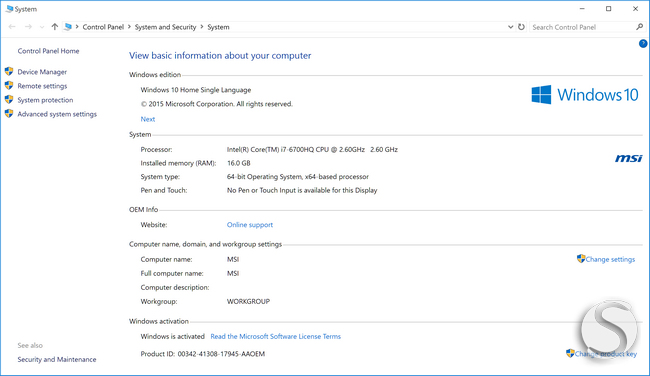Image resolution: width=650 pixels, height=376 pixels.
Task: Click the shield icon beside System protection
Action: [x=9, y=99]
